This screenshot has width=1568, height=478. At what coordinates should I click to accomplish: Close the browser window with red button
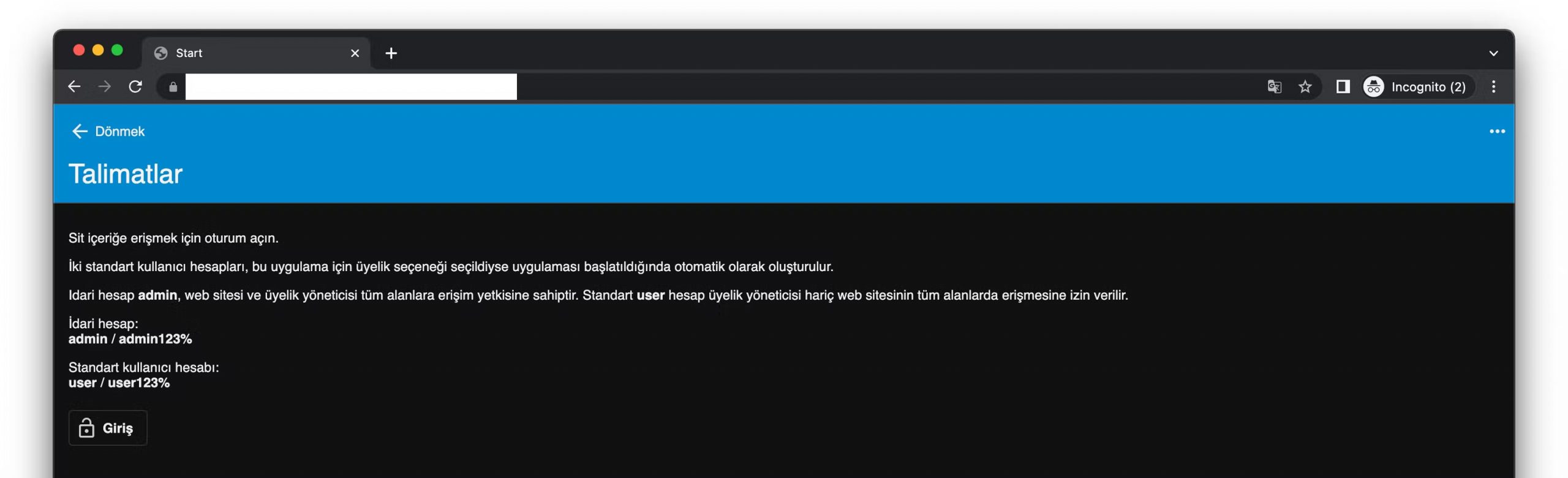[x=79, y=50]
